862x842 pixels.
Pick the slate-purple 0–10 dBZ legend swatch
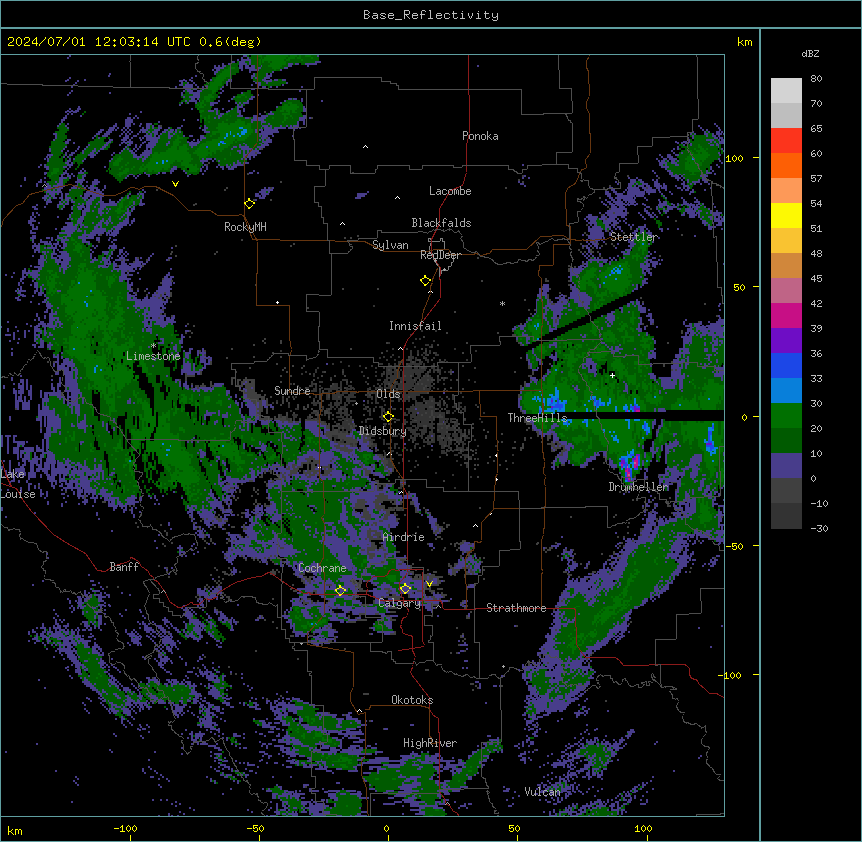(786, 466)
